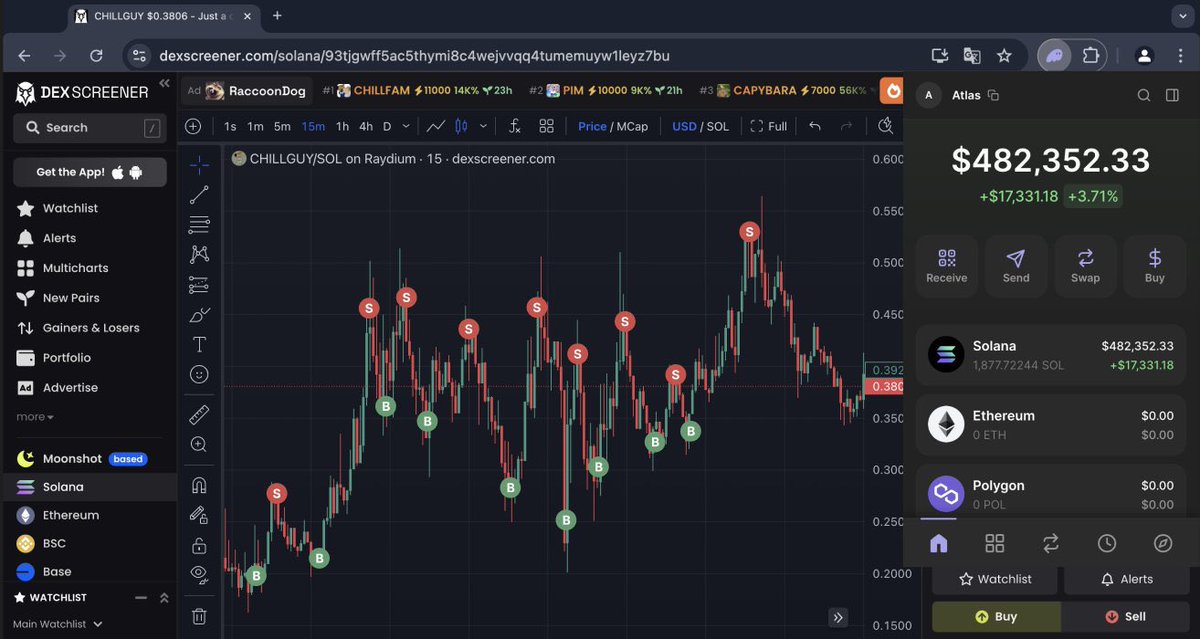Screen dimensions: 1200x639
Task: Search inside the Phantom wallet
Action: pos(1144,95)
